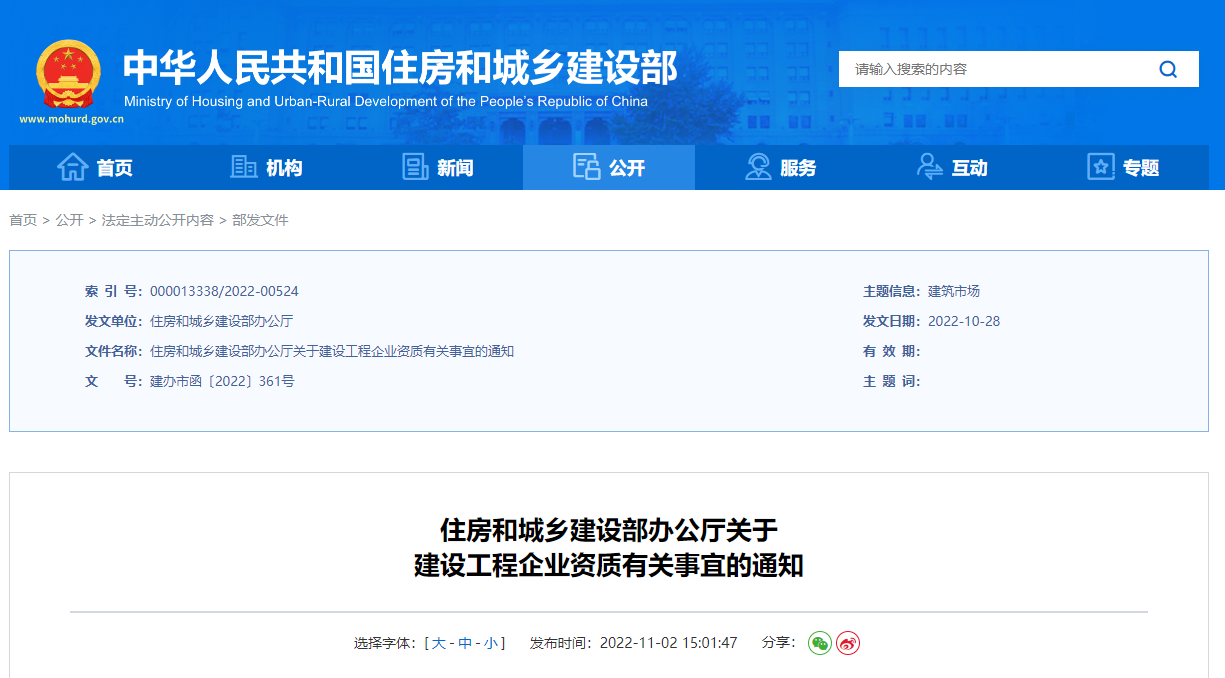
Task: Click the star icon beside 专题
Action: [1100, 167]
